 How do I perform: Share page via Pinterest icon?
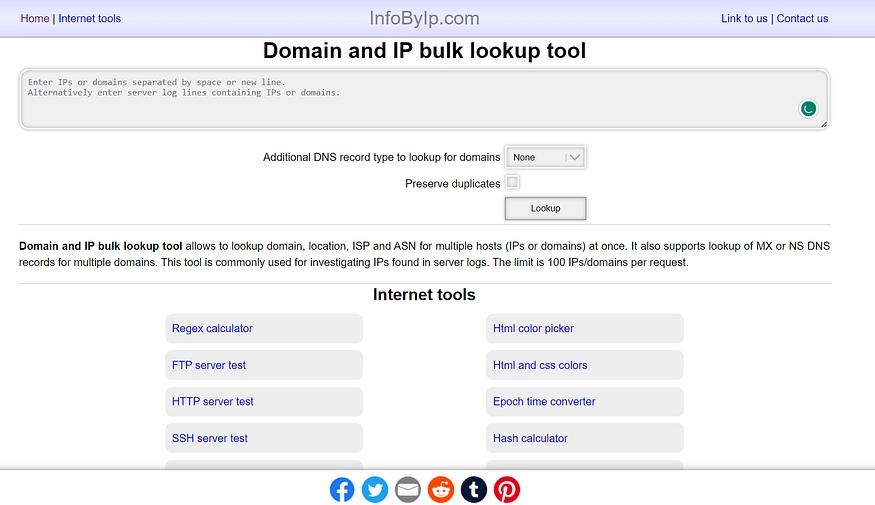coord(507,489)
